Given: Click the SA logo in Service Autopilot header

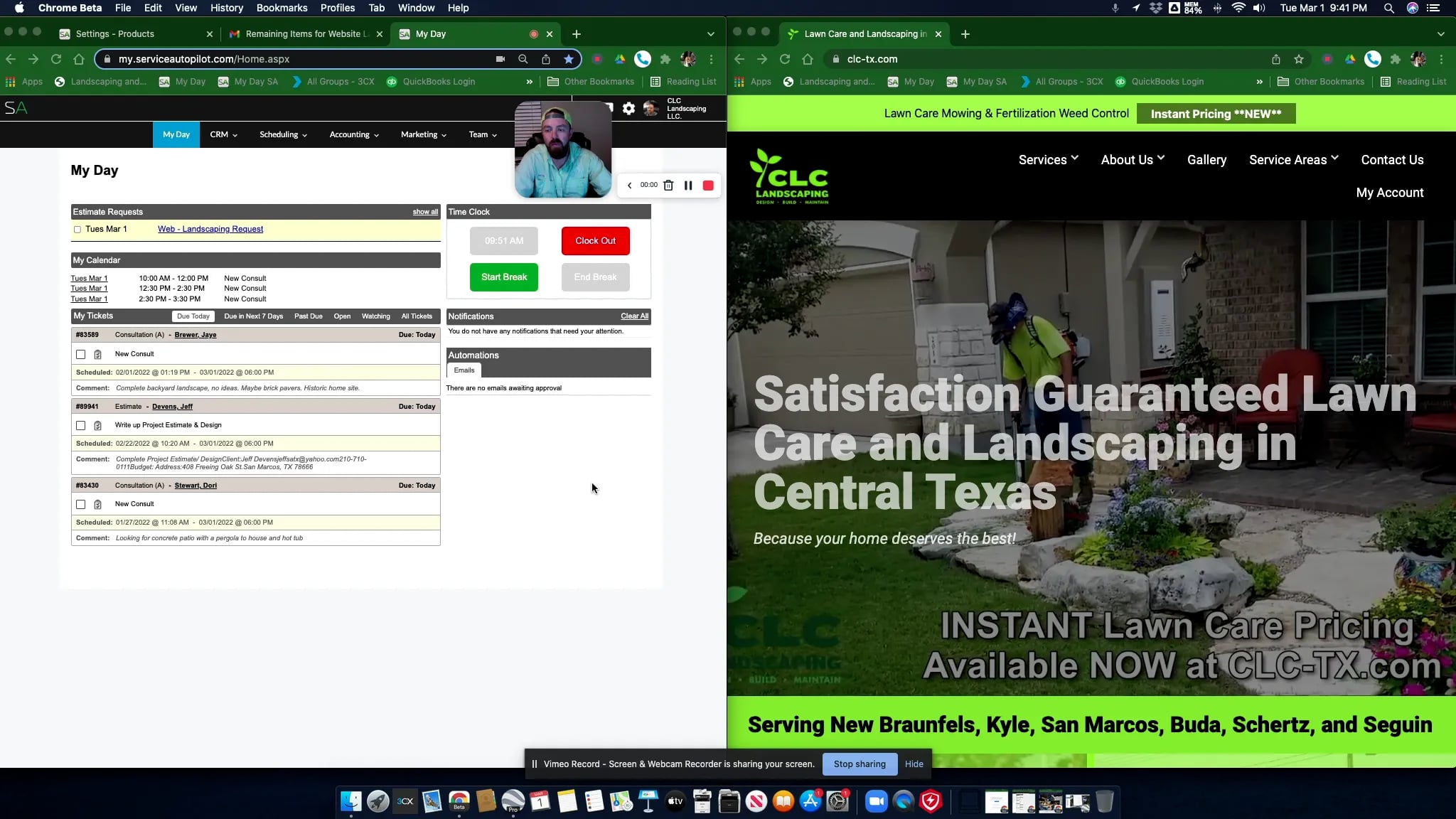Looking at the screenshot, I should [x=16, y=108].
